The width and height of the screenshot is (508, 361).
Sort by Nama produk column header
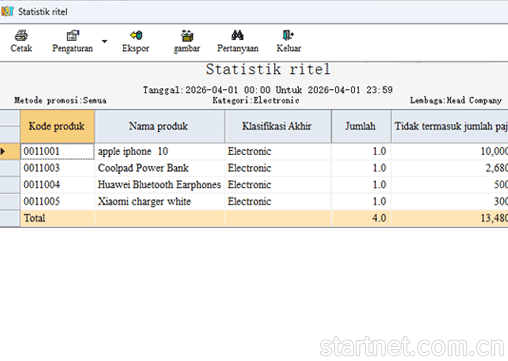(159, 126)
